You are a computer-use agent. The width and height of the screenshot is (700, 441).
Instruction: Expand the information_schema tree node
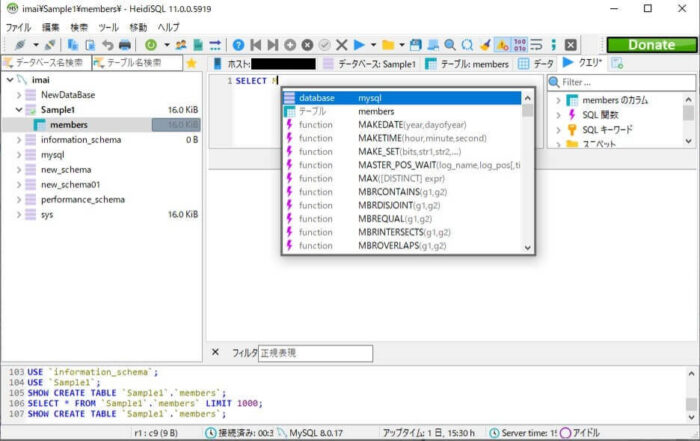pyautogui.click(x=19, y=140)
